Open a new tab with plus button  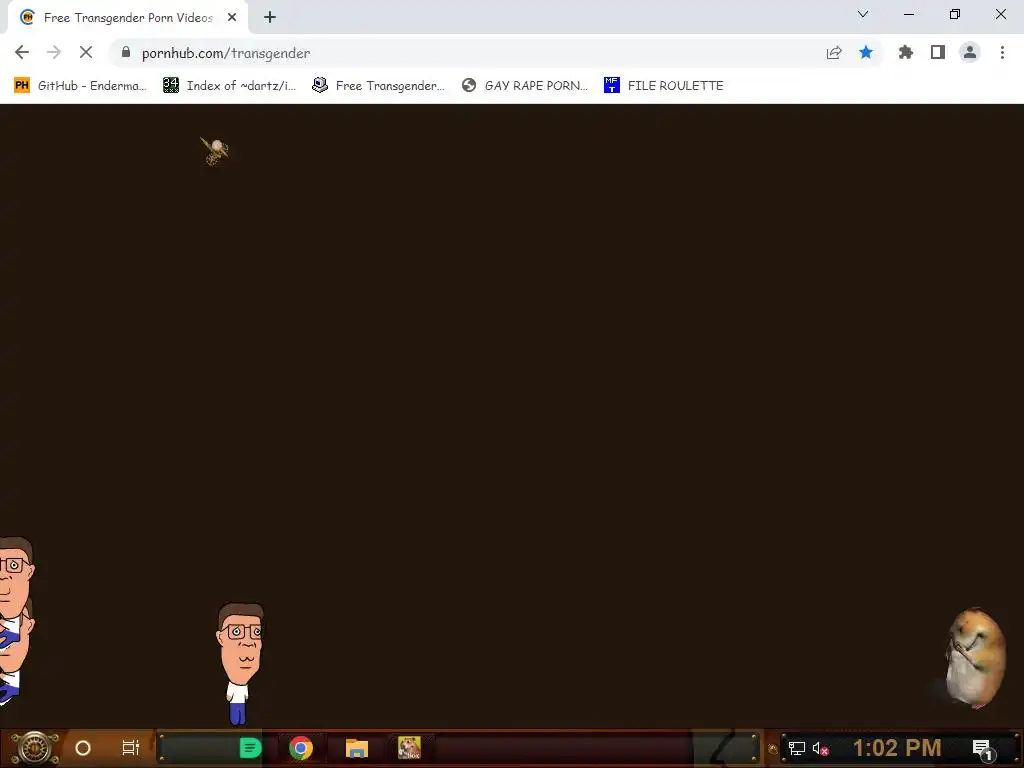pyautogui.click(x=270, y=17)
